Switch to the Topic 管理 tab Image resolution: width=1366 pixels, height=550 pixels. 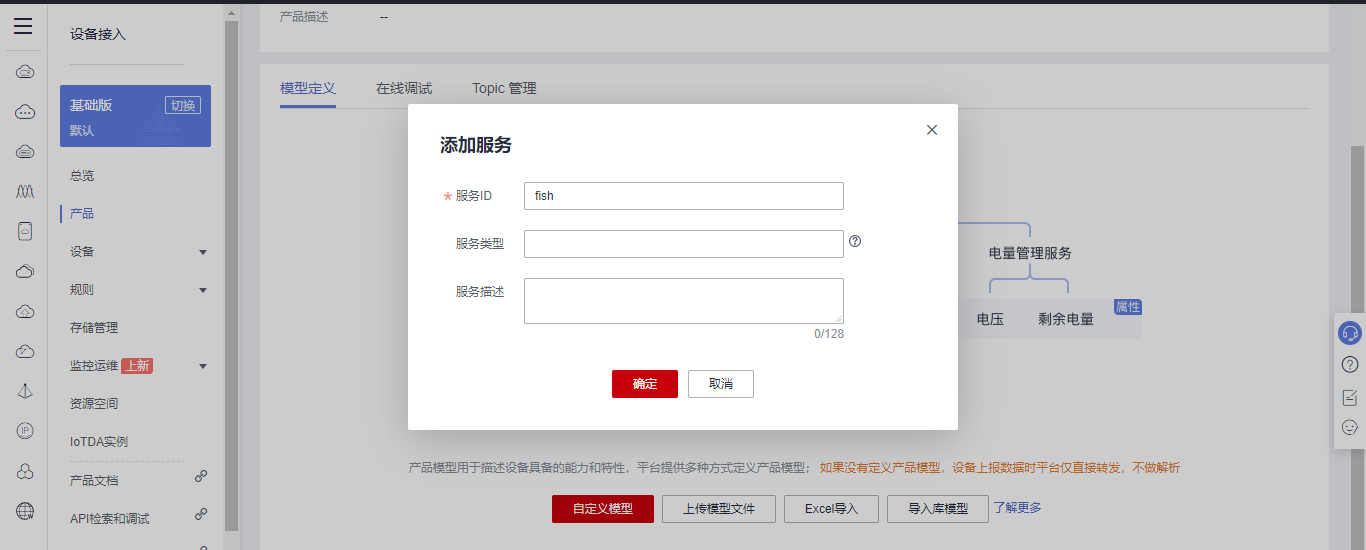point(504,88)
